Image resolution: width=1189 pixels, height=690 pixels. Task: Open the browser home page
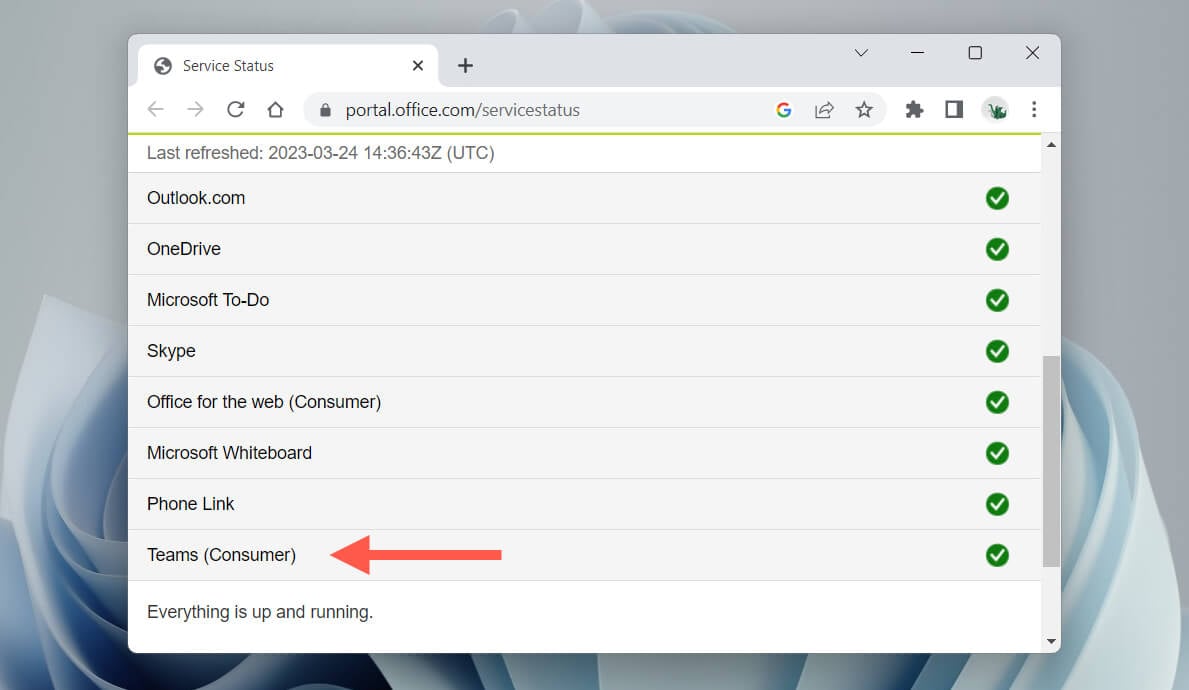coord(275,109)
